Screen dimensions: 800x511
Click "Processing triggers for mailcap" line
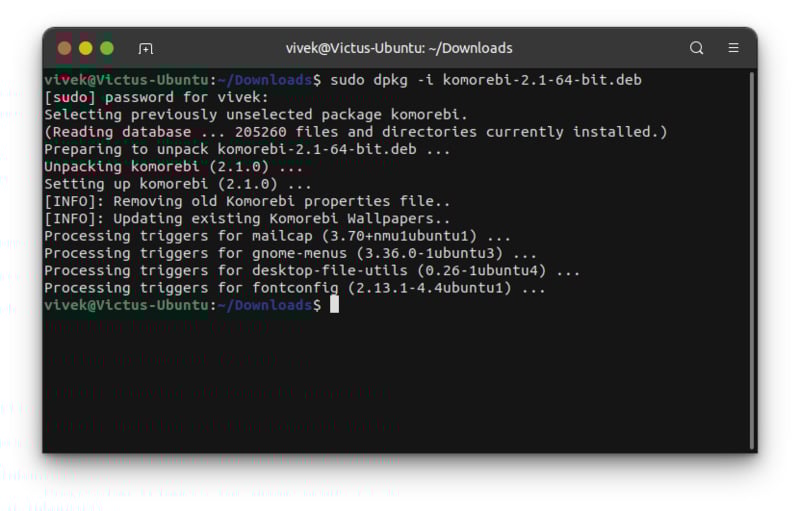(x=277, y=236)
